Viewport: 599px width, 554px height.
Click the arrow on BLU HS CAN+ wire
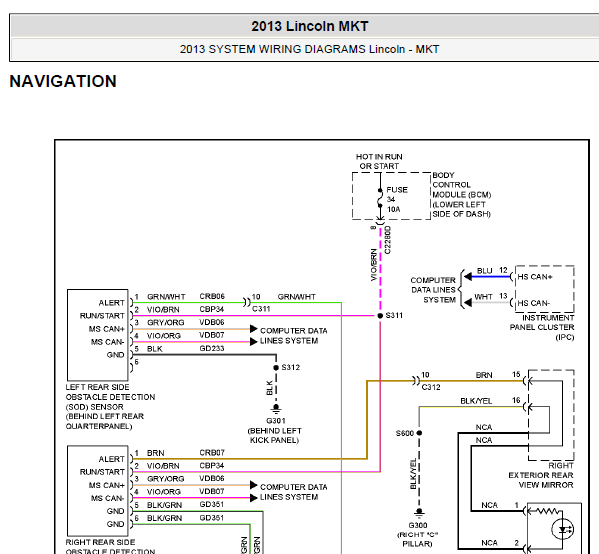tap(468, 277)
